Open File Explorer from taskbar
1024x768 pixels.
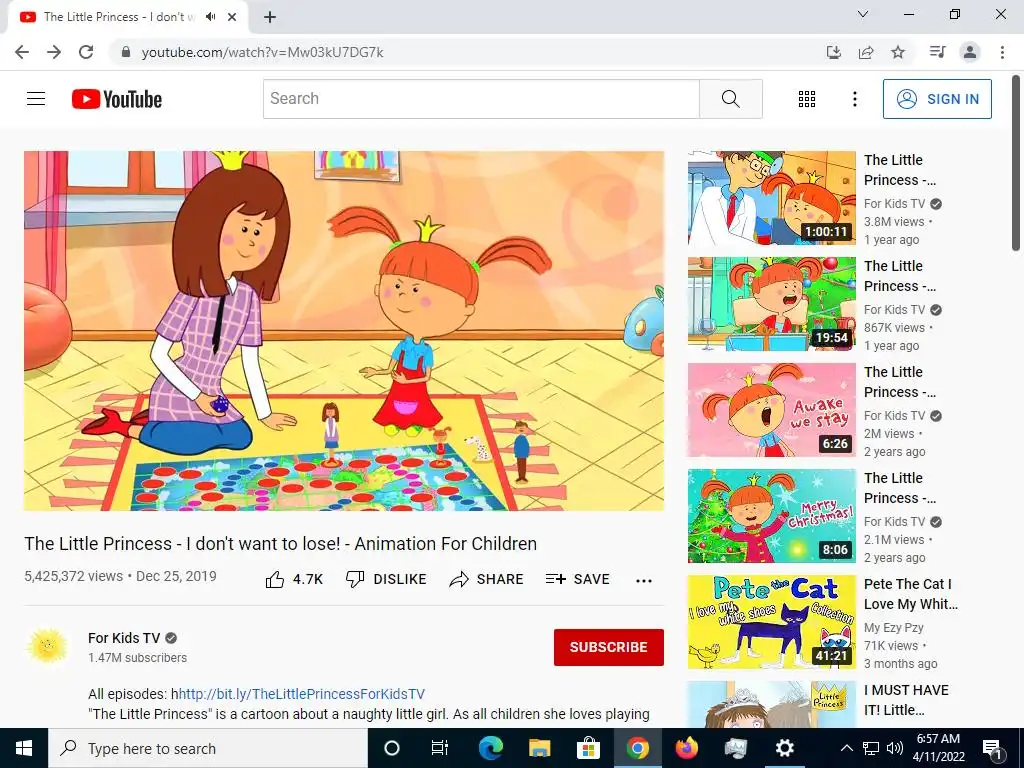(x=539, y=748)
